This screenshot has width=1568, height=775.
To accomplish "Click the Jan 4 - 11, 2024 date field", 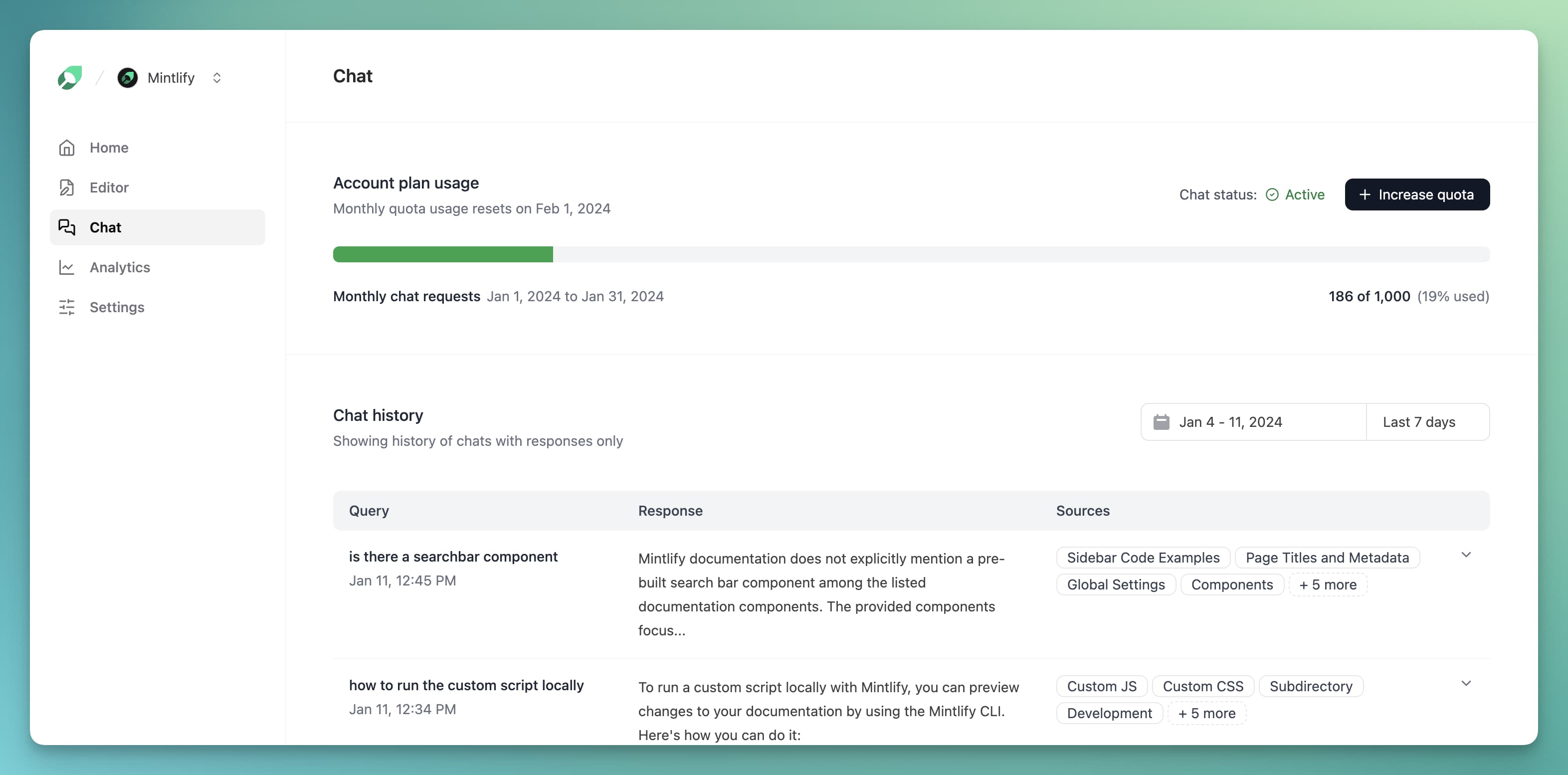I will [1231, 422].
